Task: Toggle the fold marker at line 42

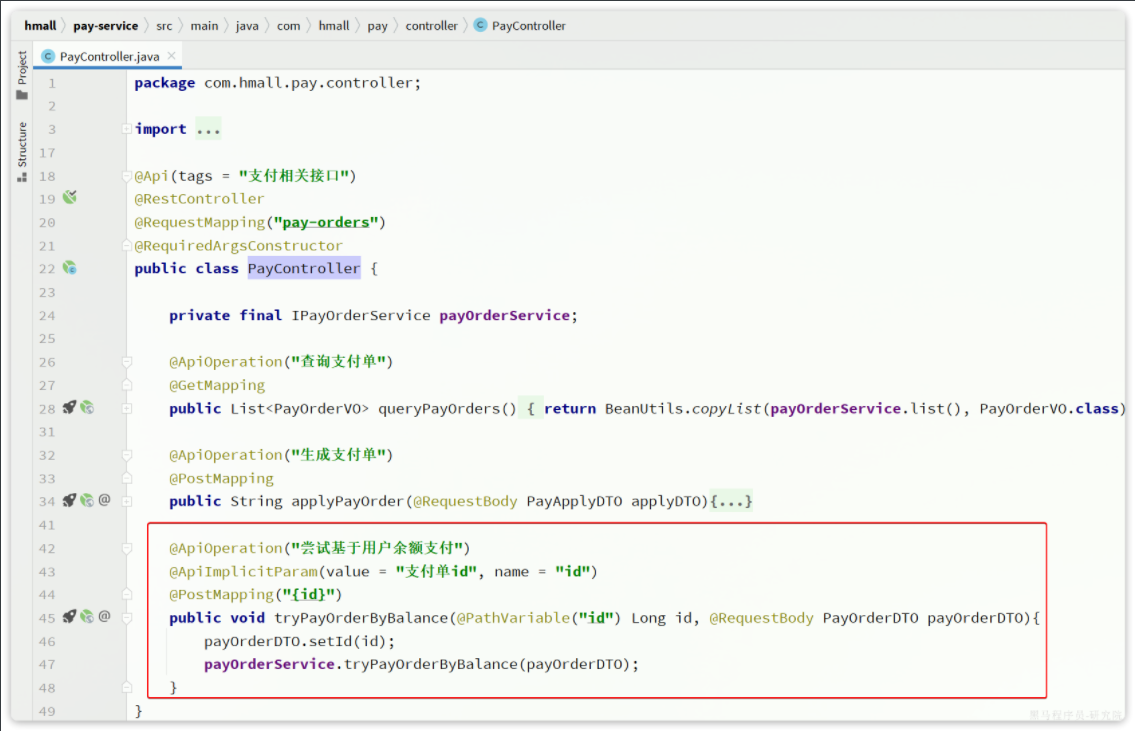Action: click(127, 549)
